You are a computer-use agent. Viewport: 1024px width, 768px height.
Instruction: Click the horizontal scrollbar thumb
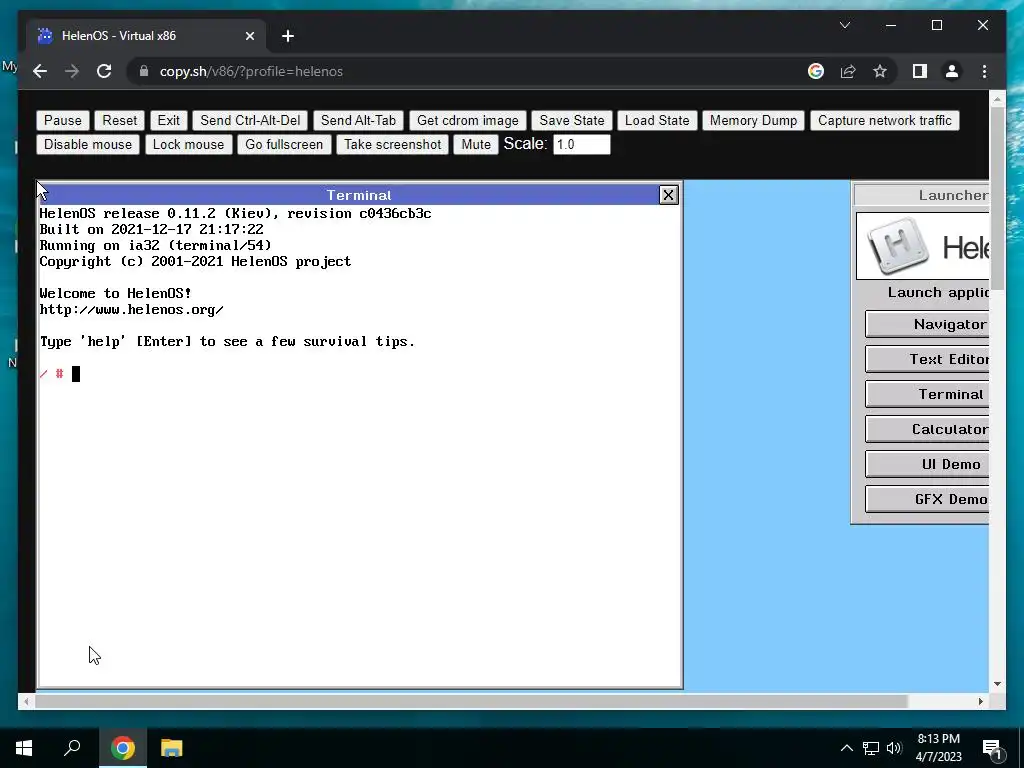(470, 701)
